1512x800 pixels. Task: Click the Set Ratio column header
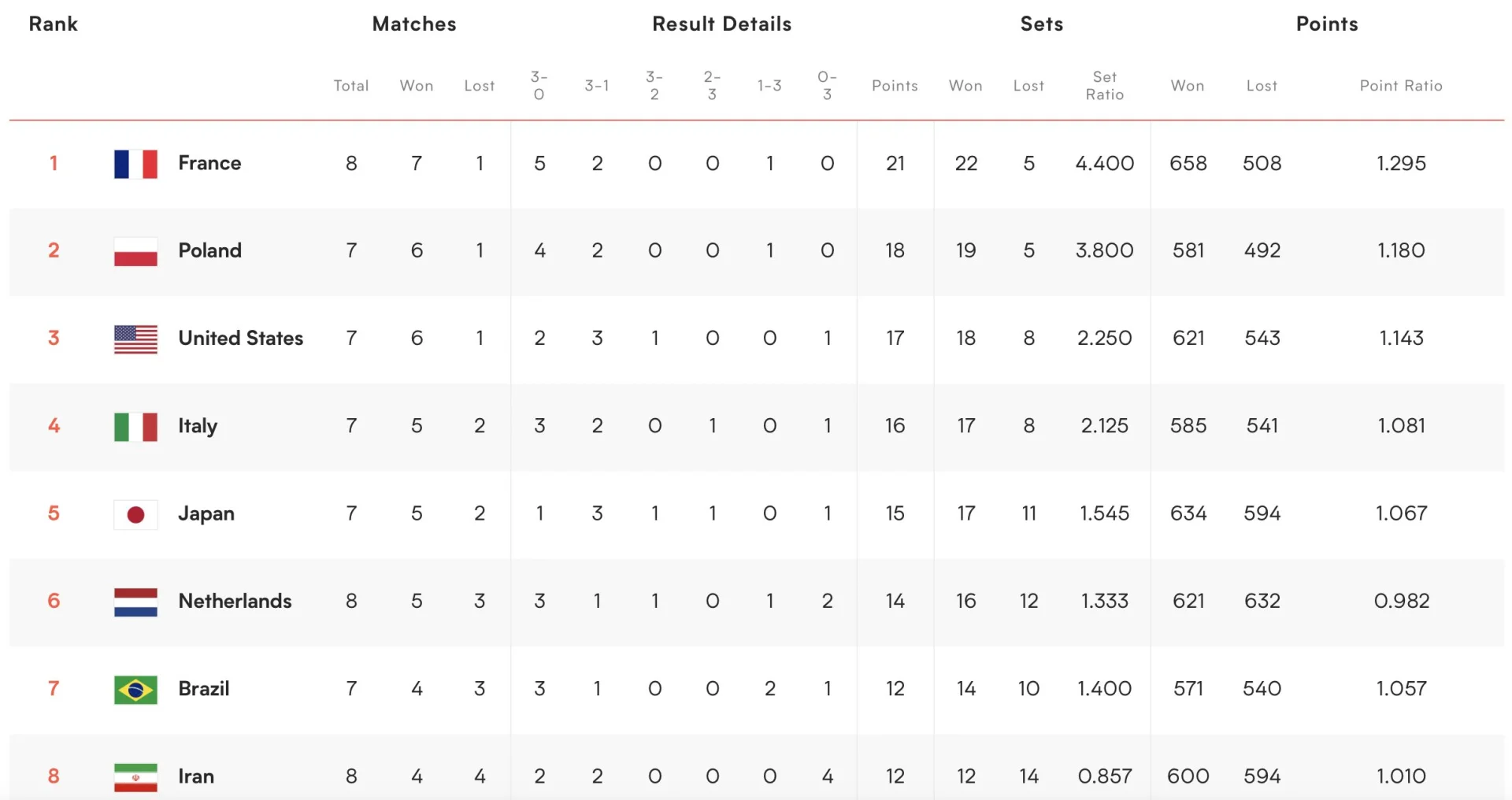[1104, 85]
